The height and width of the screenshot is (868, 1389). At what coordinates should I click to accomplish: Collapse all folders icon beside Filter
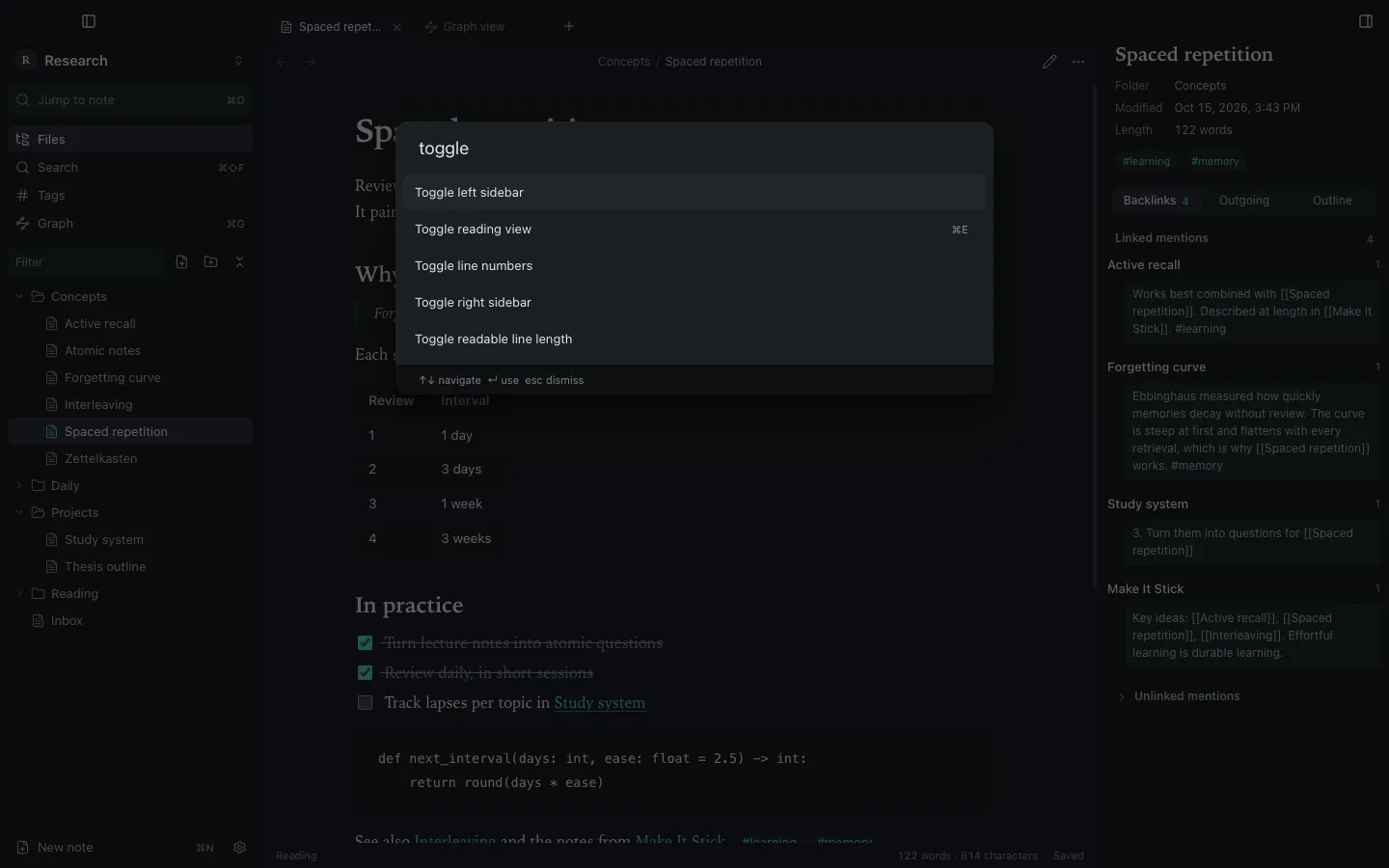(x=240, y=261)
